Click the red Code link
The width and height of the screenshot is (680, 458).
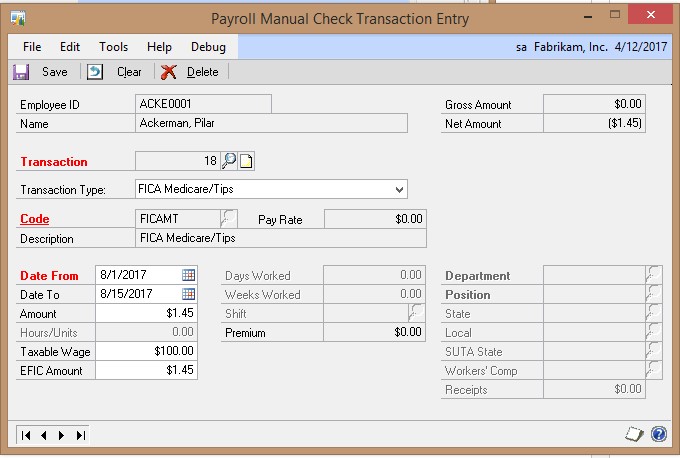tap(35, 219)
